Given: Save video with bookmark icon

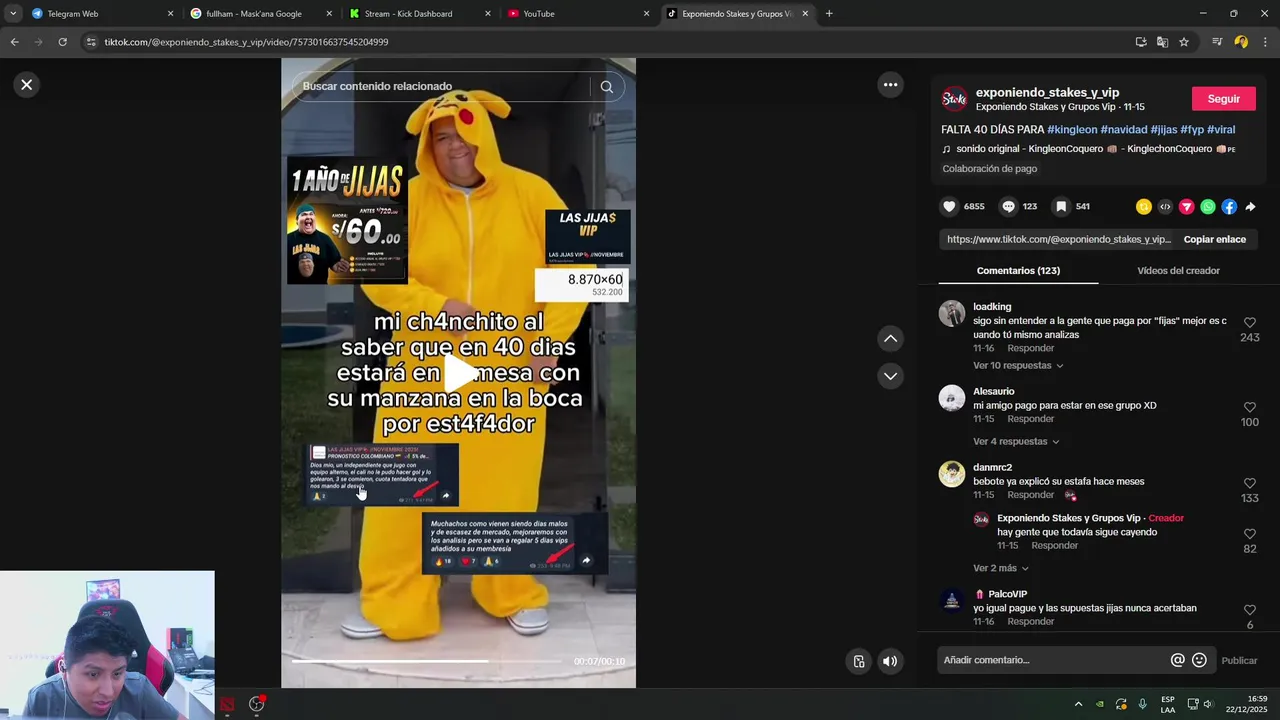Looking at the screenshot, I should point(1061,207).
